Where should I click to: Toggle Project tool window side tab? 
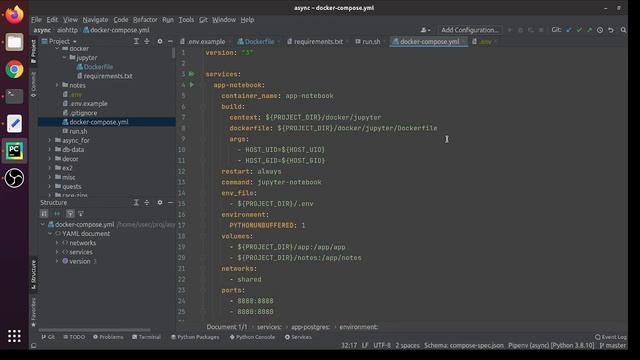click(33, 51)
